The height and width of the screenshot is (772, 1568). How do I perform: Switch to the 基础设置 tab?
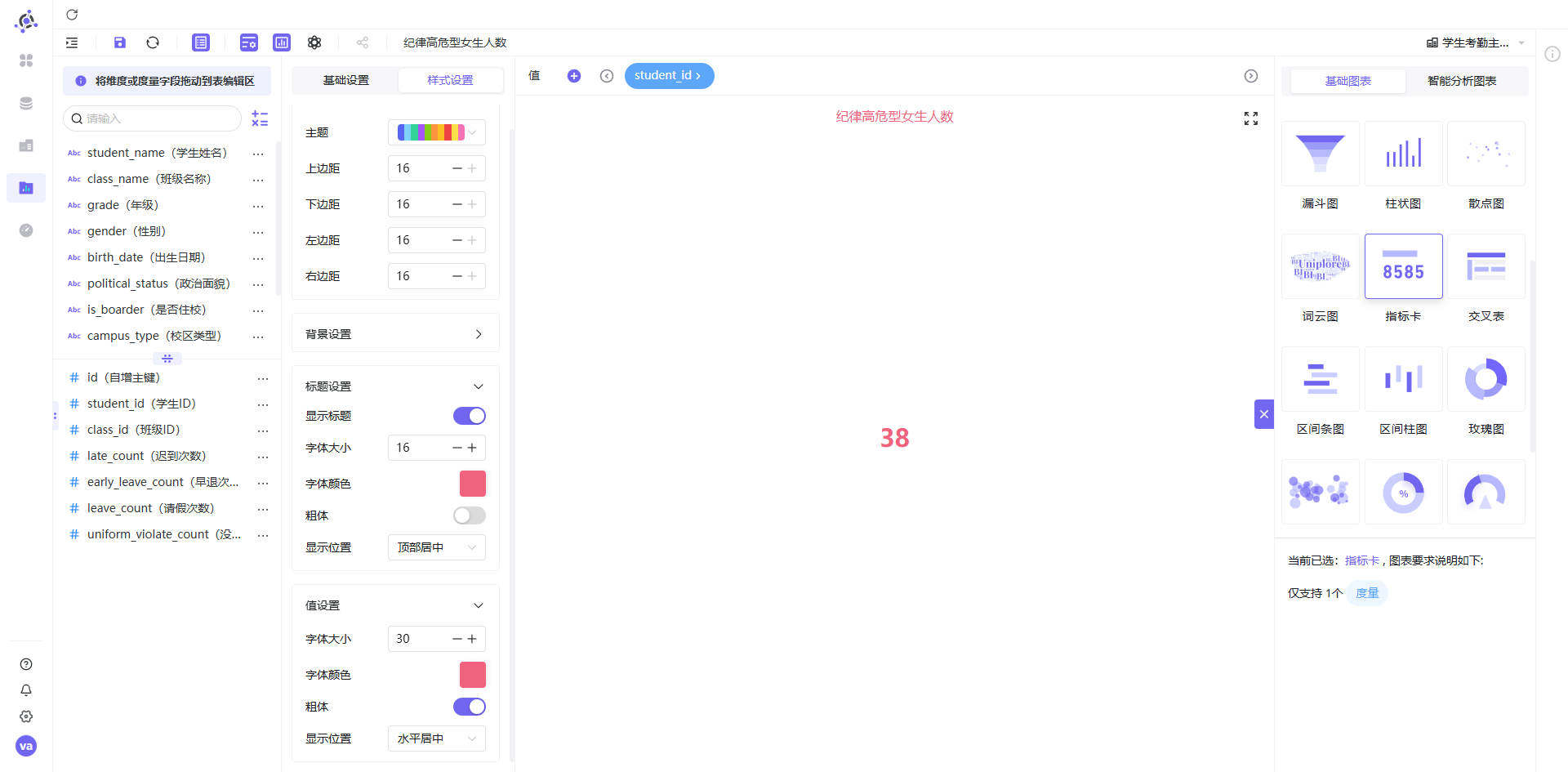coord(346,80)
